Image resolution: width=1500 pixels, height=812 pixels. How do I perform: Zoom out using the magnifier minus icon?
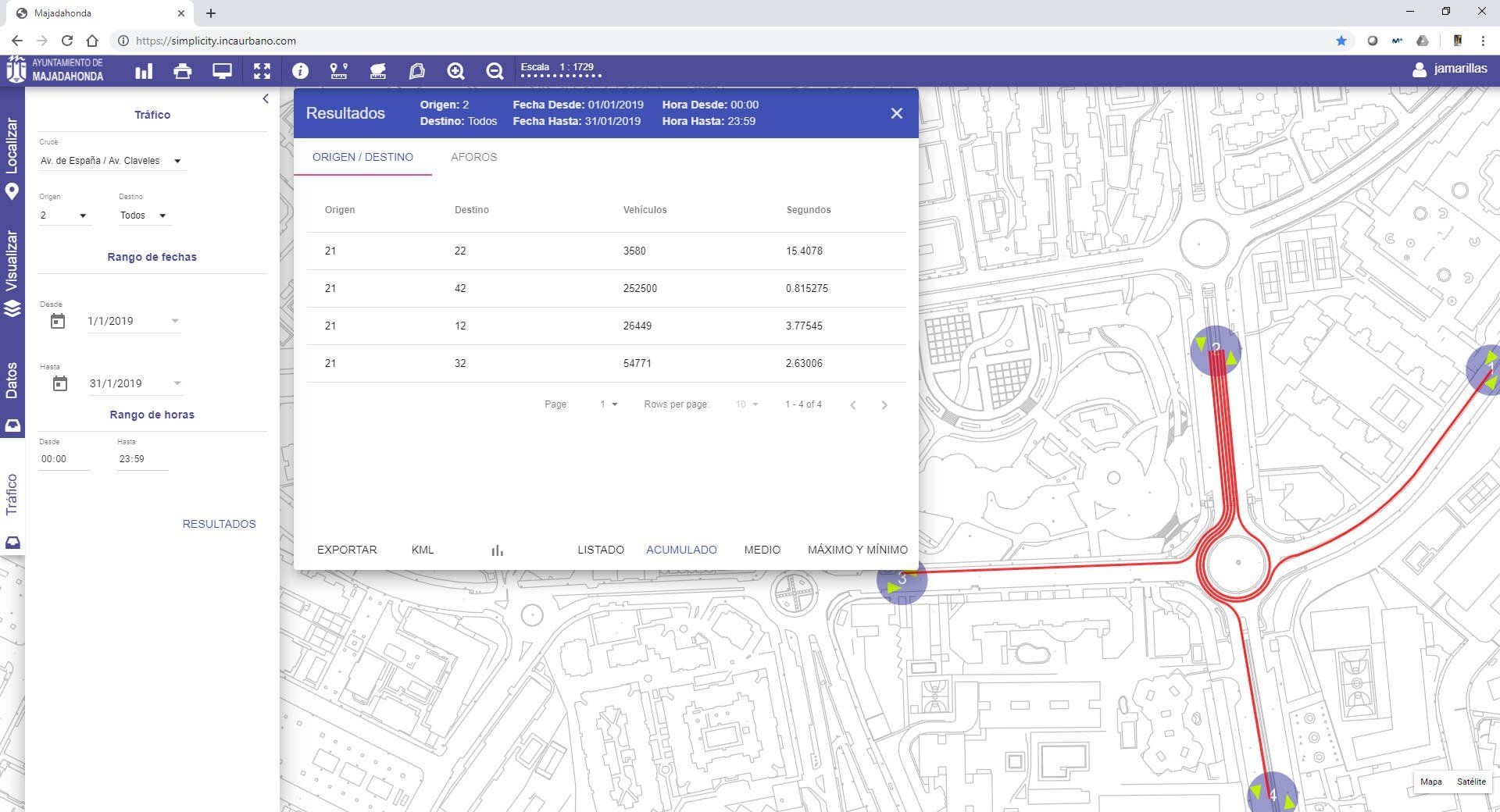(x=495, y=72)
